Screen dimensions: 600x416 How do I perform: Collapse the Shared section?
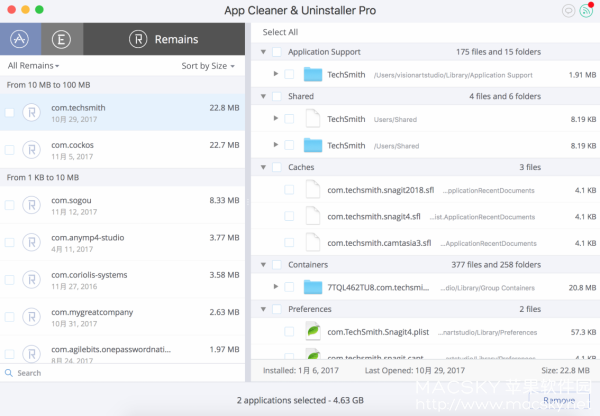pos(263,96)
